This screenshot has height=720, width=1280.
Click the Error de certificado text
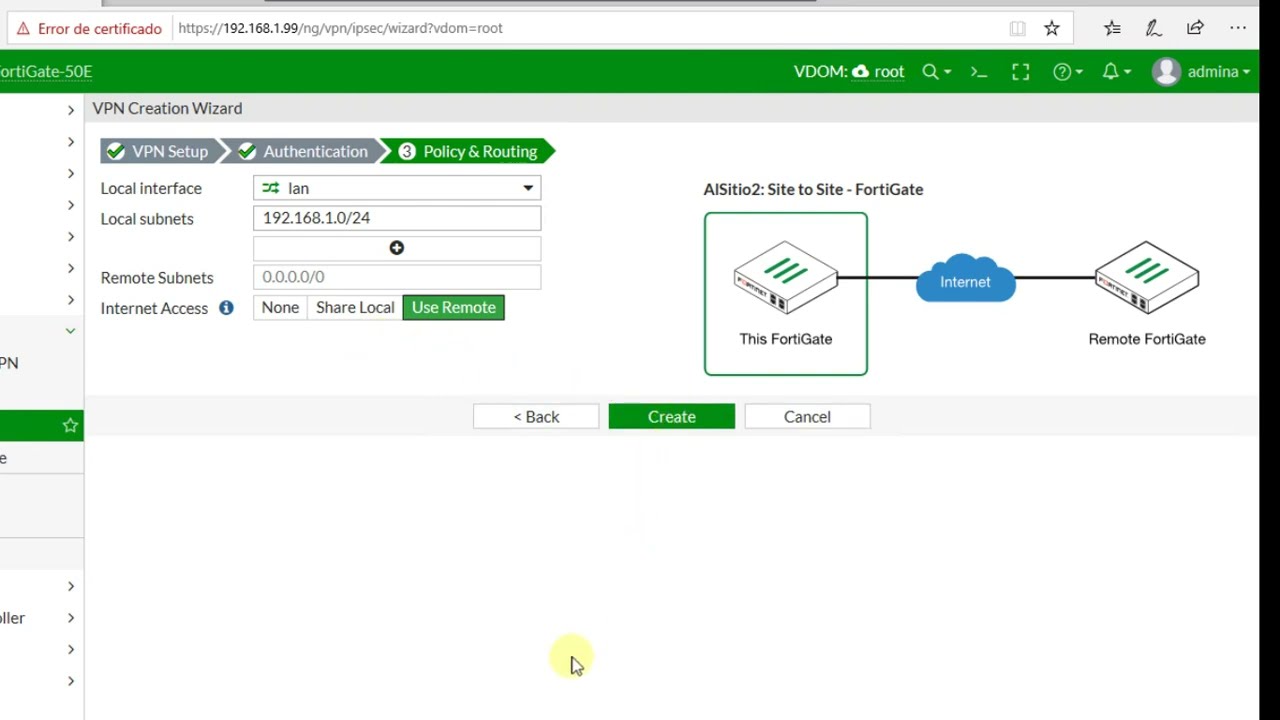click(x=100, y=29)
